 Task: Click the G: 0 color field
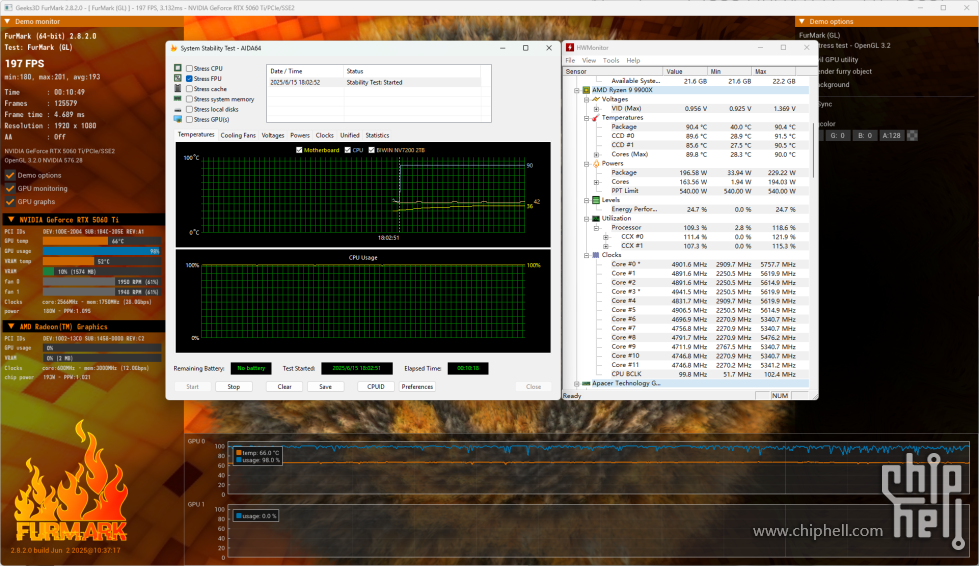coord(838,135)
